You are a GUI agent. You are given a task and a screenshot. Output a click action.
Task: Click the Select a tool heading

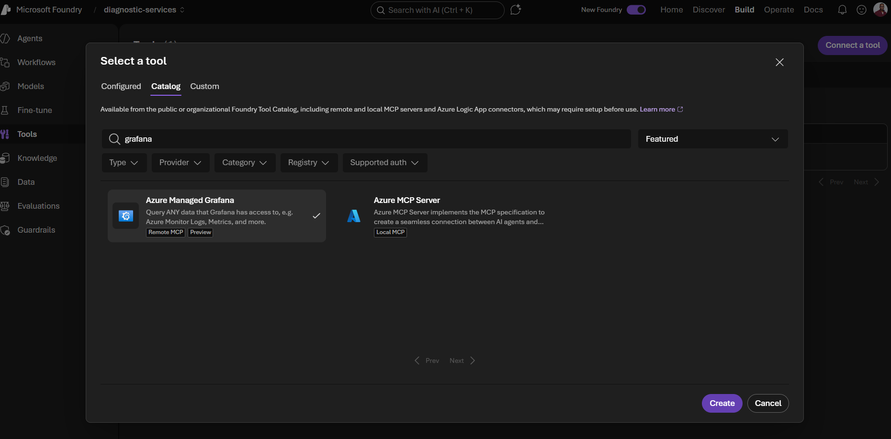click(134, 61)
